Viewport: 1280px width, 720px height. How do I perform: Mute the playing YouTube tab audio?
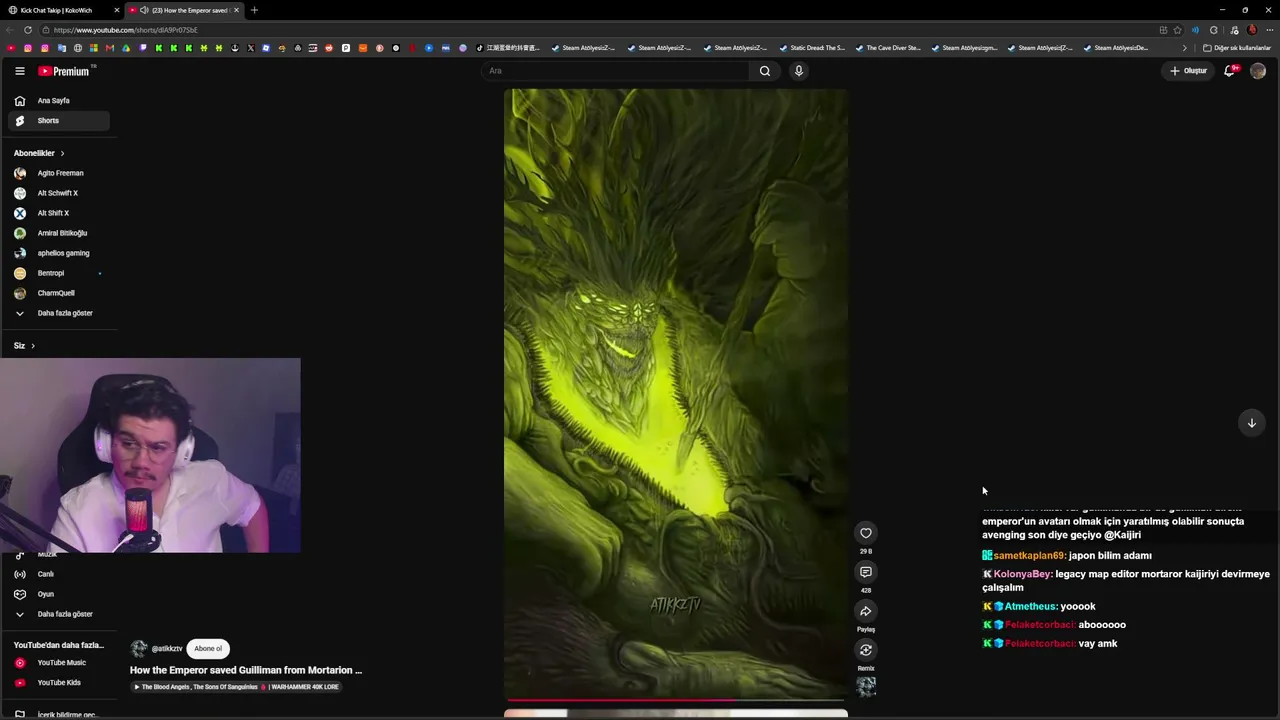tap(144, 10)
